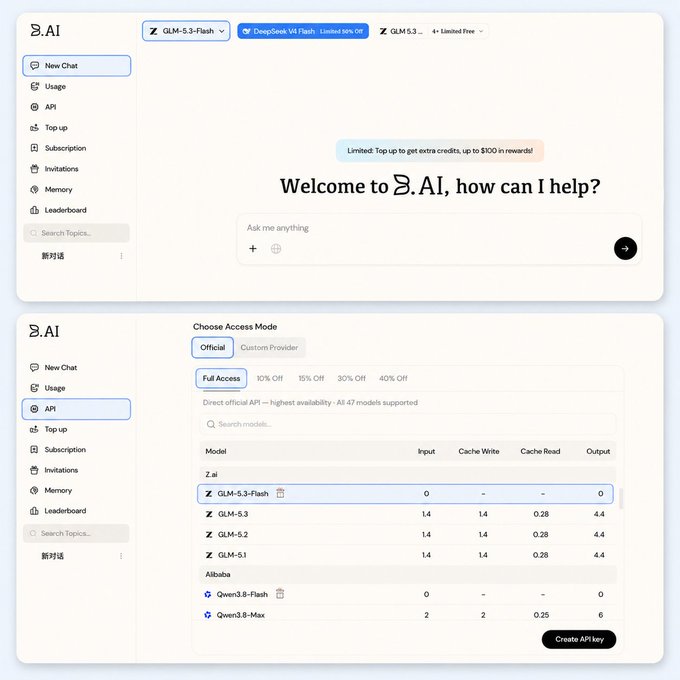This screenshot has height=680, width=680.
Task: Open Usage in the top panel sidebar
Action: click(x=77, y=86)
